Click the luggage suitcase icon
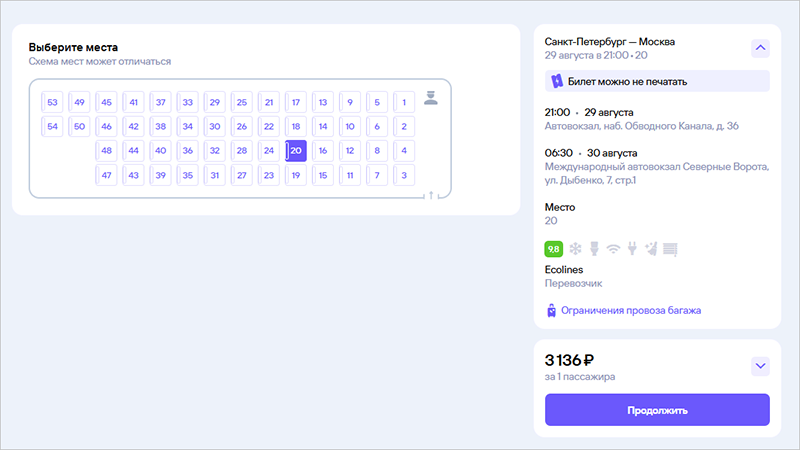800x450 pixels. [x=551, y=311]
